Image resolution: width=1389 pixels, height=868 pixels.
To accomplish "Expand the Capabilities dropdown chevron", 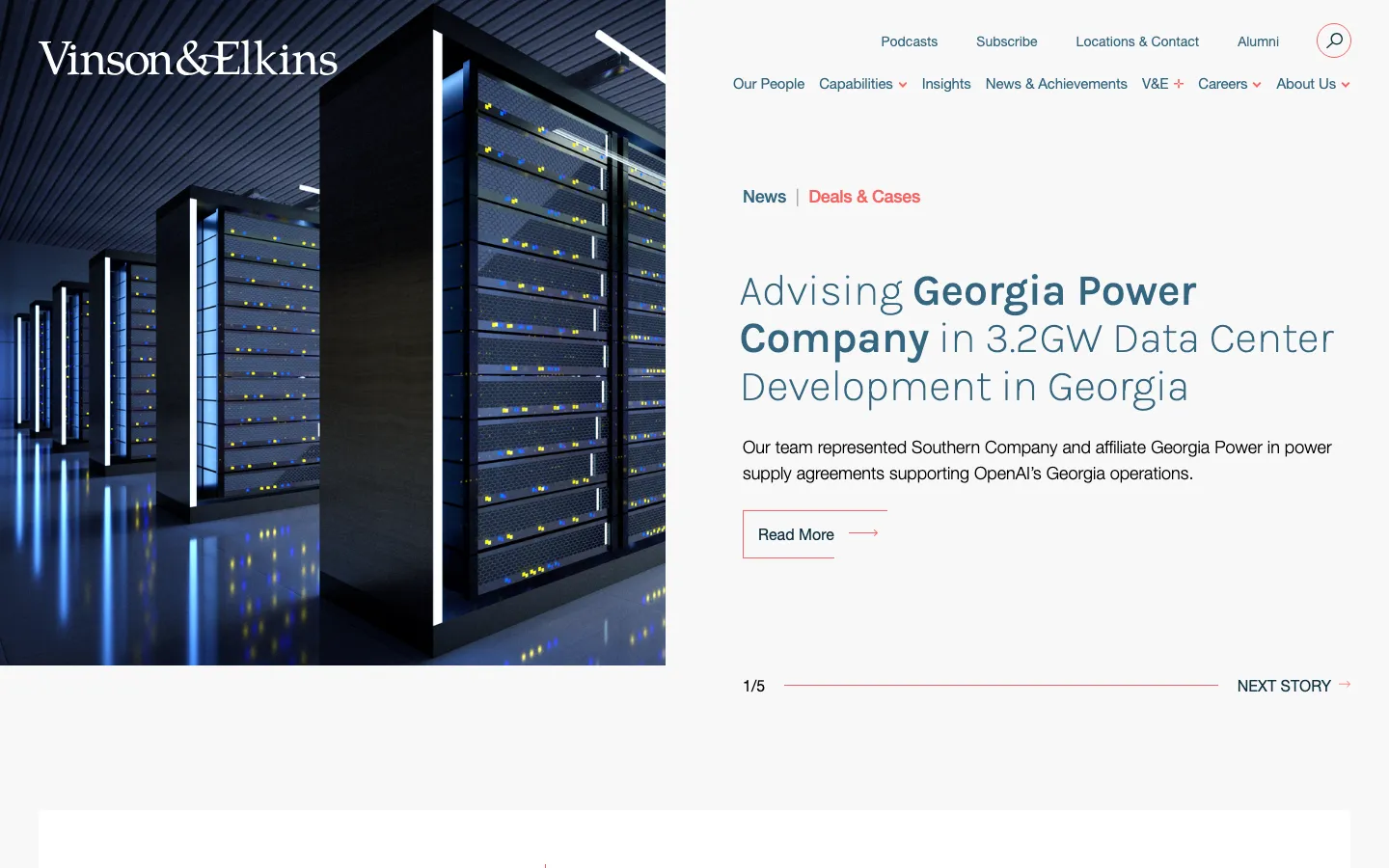I will (903, 85).
